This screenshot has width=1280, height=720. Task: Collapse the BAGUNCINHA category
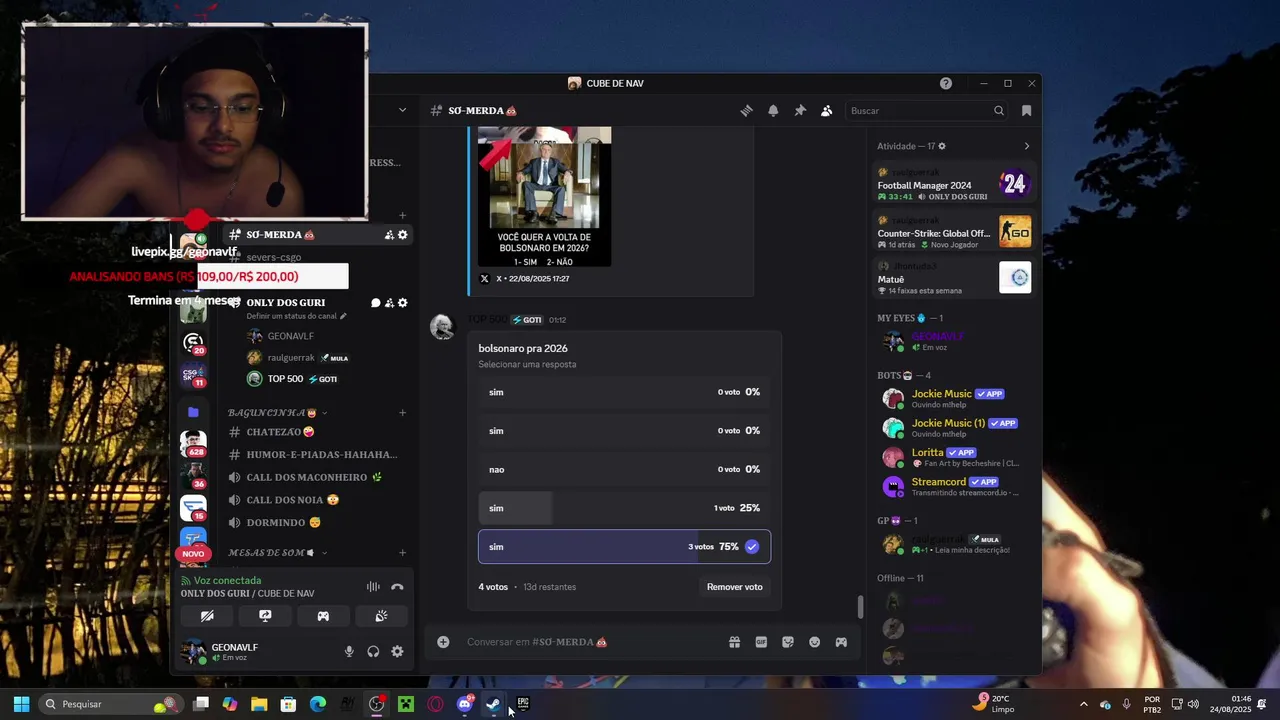point(278,413)
